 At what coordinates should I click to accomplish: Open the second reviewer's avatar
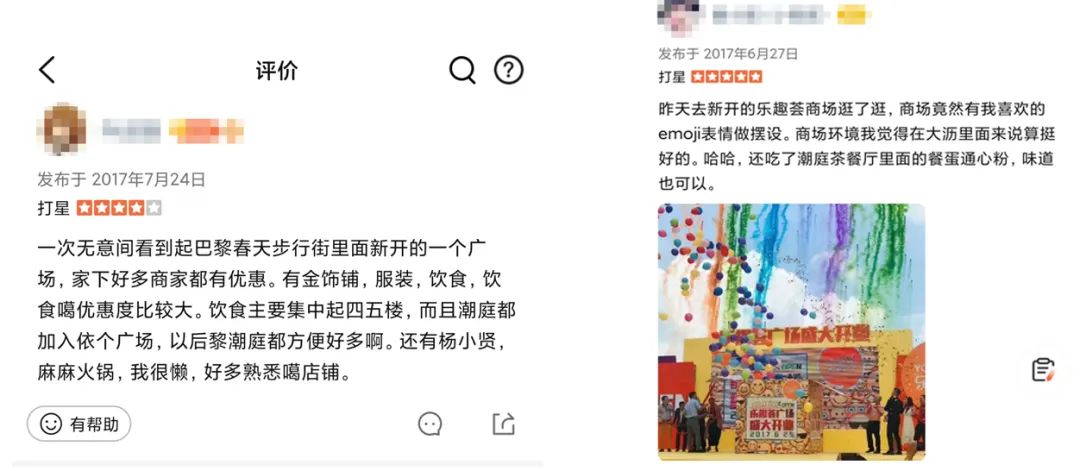pyautogui.click(x=678, y=15)
